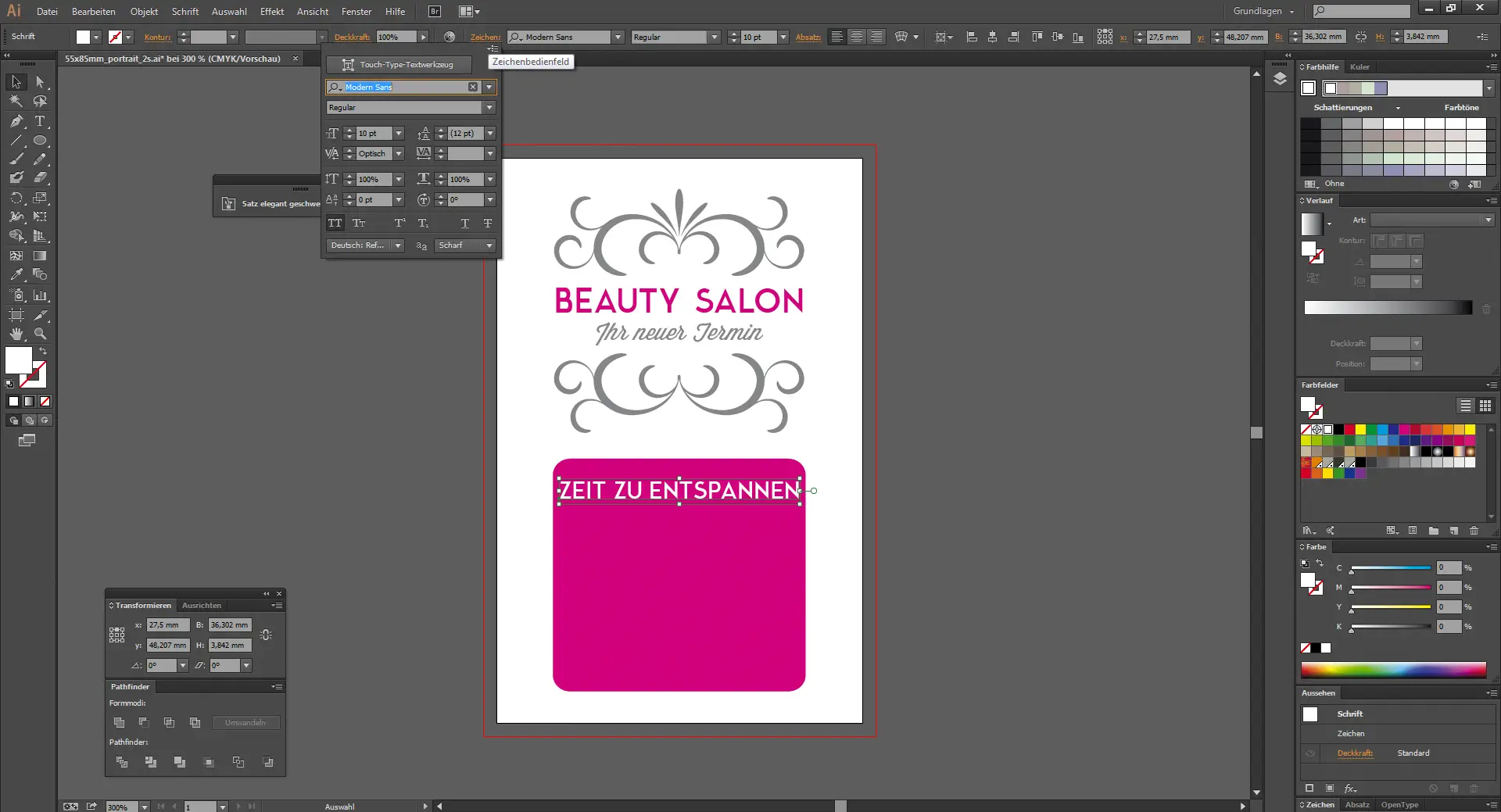The width and height of the screenshot is (1501, 812).
Task: Select the Magic Wand tool
Action: click(x=16, y=102)
